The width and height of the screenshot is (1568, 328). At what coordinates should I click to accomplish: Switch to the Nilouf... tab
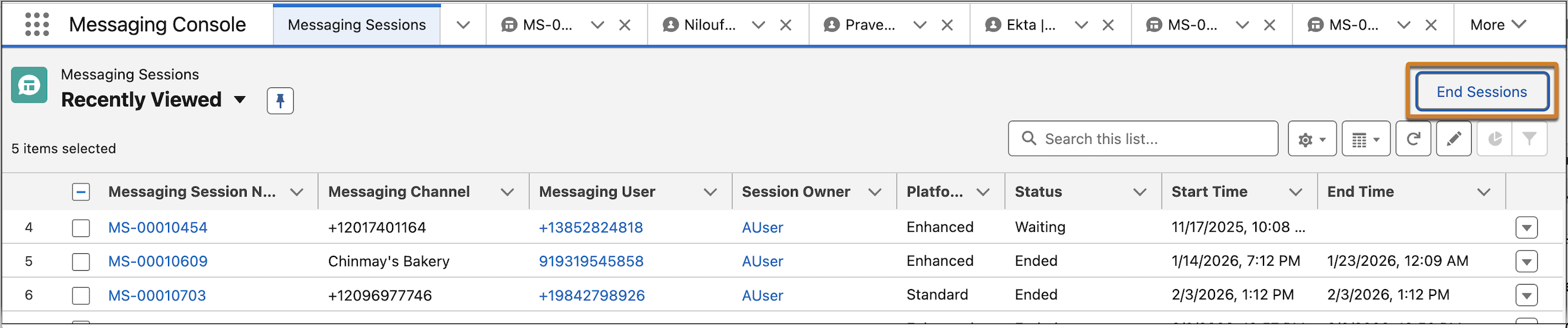tap(700, 25)
